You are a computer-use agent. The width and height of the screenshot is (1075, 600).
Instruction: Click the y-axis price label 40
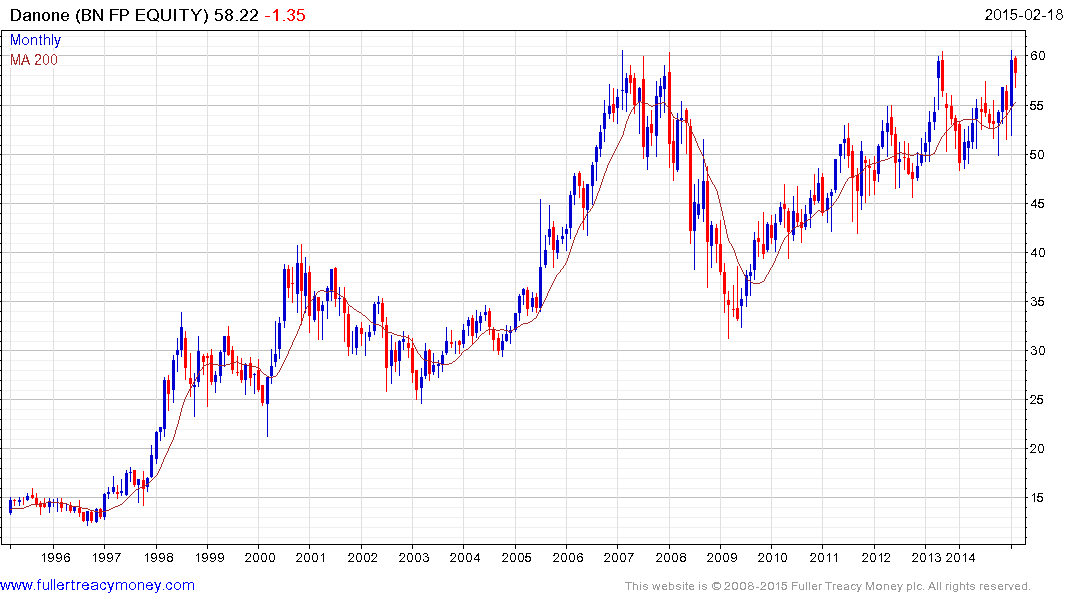coord(1038,252)
